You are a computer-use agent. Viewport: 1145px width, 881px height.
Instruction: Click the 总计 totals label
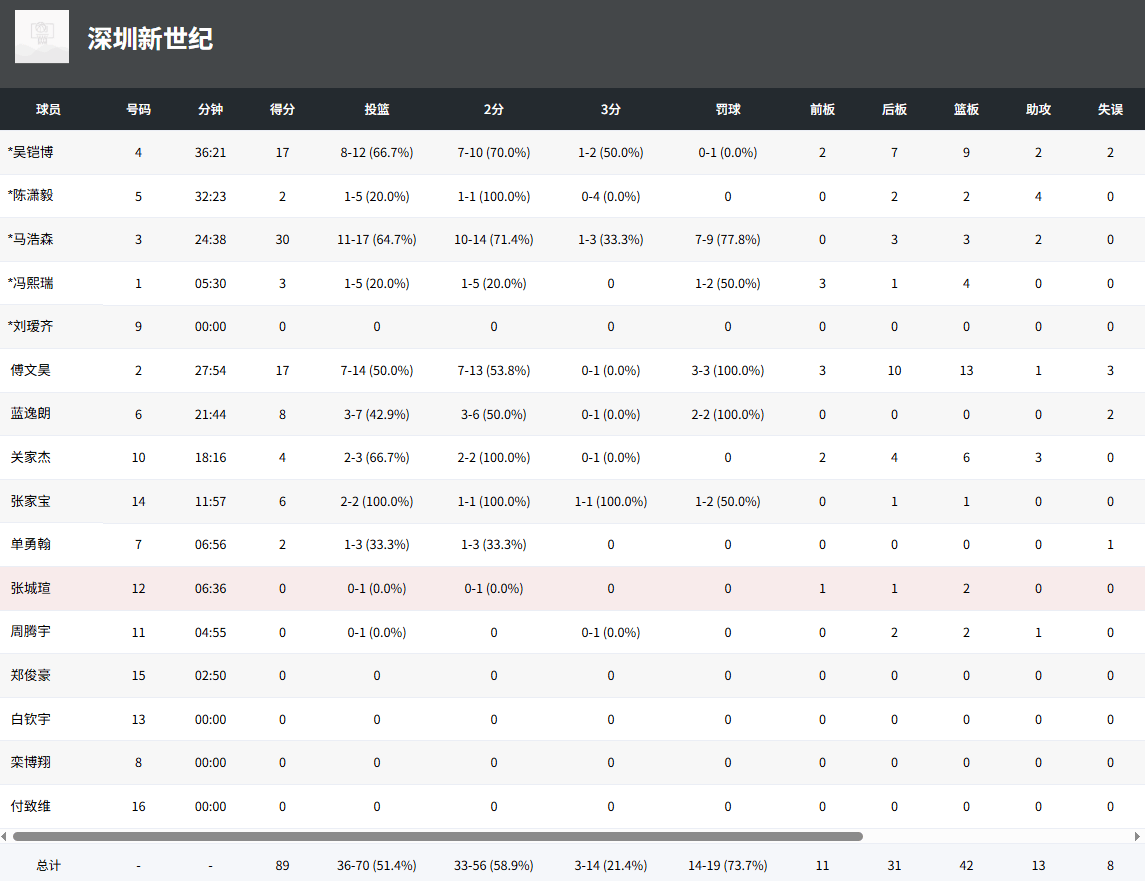coord(48,866)
